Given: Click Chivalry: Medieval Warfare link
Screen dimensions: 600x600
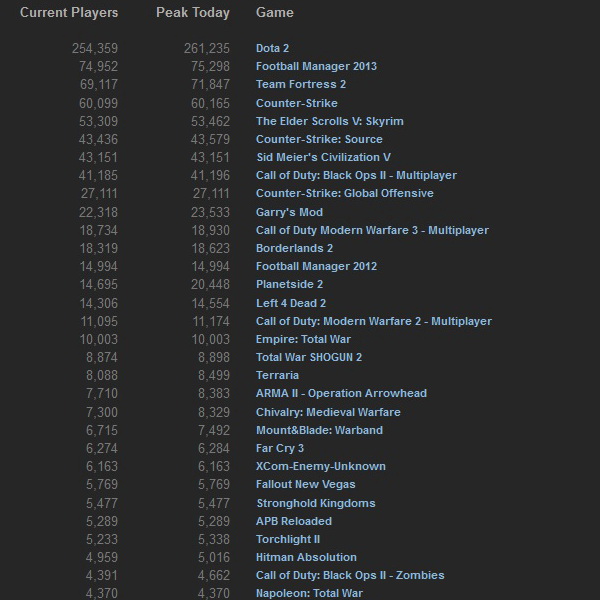Looking at the screenshot, I should (328, 412).
